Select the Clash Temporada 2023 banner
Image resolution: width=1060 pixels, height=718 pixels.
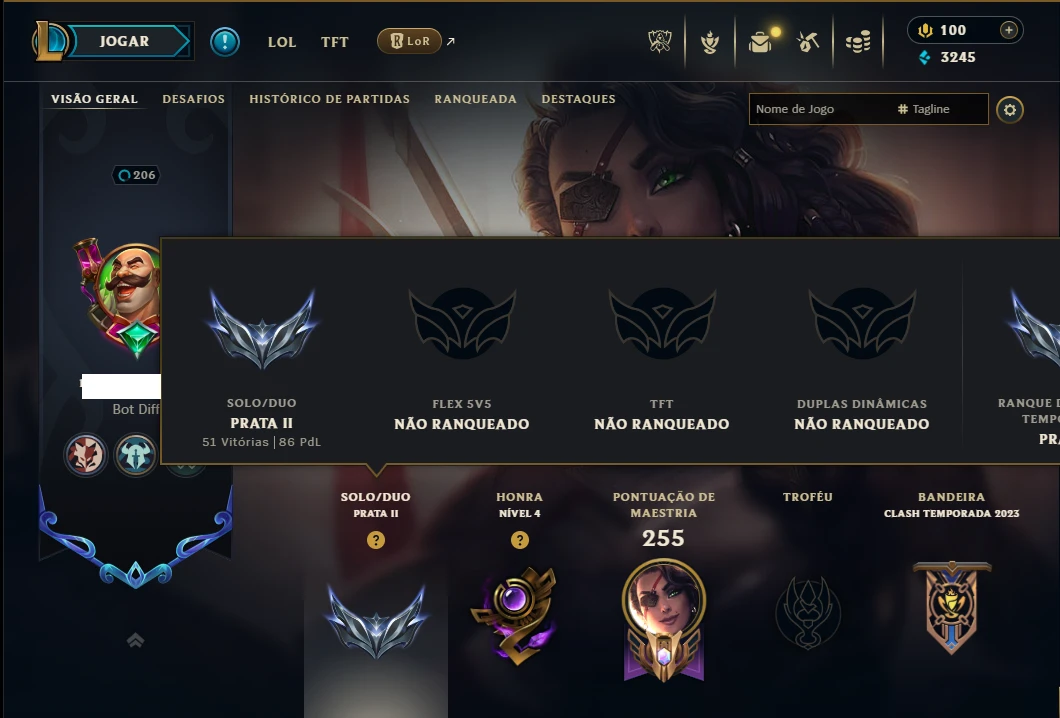click(x=952, y=607)
